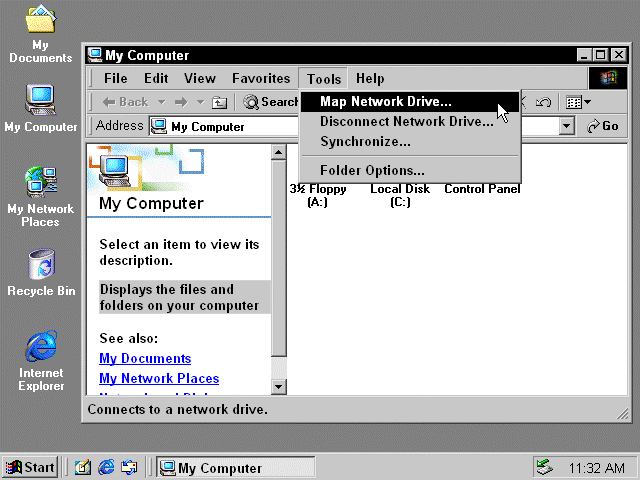
Task: Open the Favorites menu
Action: pos(260,78)
